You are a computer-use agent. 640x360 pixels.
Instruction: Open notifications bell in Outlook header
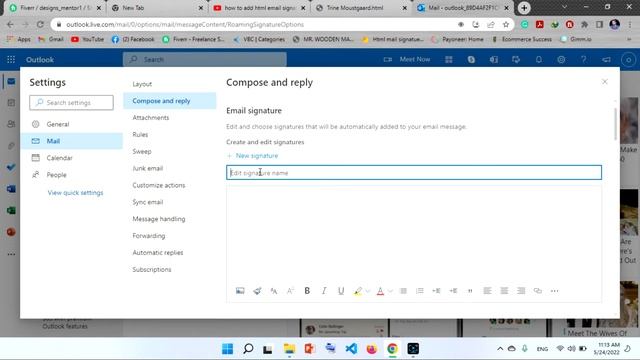[539, 60]
